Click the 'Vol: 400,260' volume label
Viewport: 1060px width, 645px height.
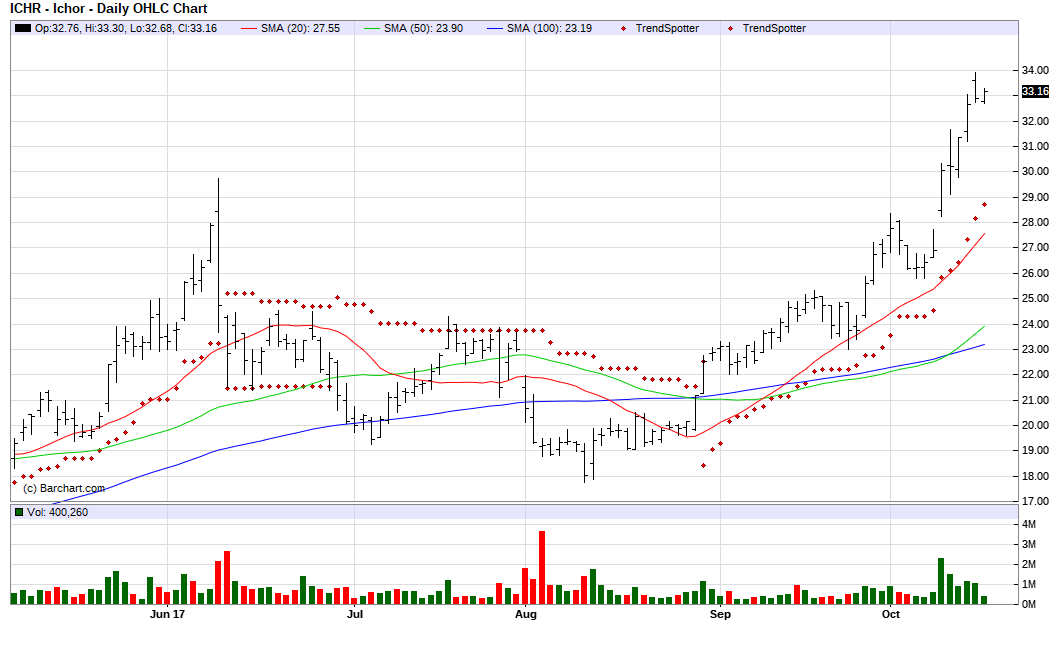tap(57, 512)
